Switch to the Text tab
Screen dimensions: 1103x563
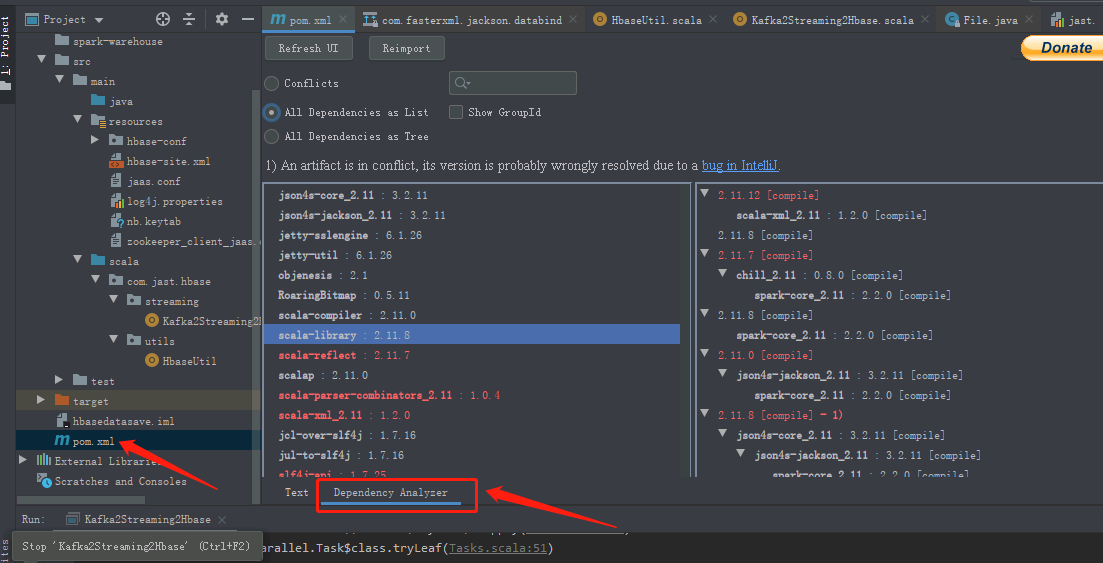pyautogui.click(x=296, y=493)
